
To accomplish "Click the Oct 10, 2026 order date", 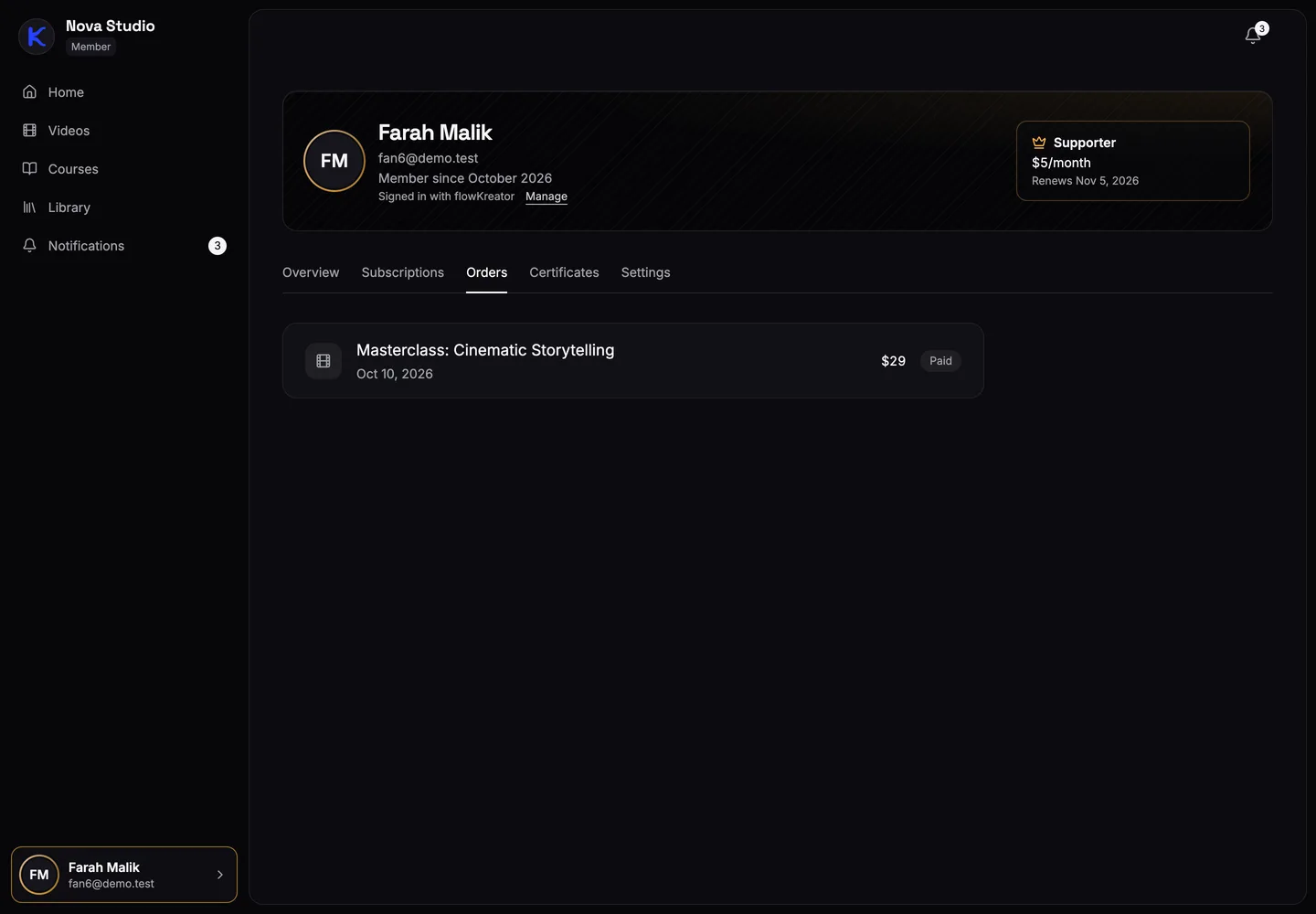I will 395,374.
